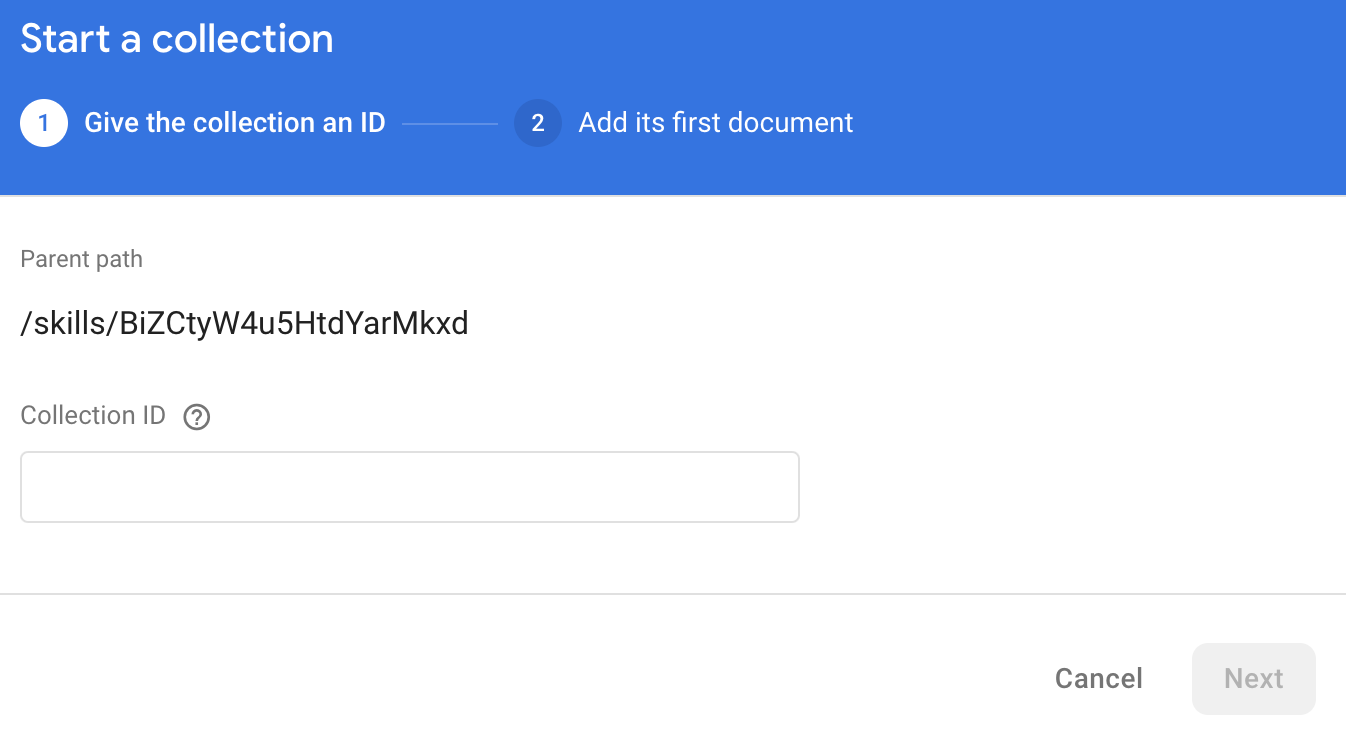Click the step 2 circle indicator
Image resolution: width=1346 pixels, height=736 pixels.
538,123
